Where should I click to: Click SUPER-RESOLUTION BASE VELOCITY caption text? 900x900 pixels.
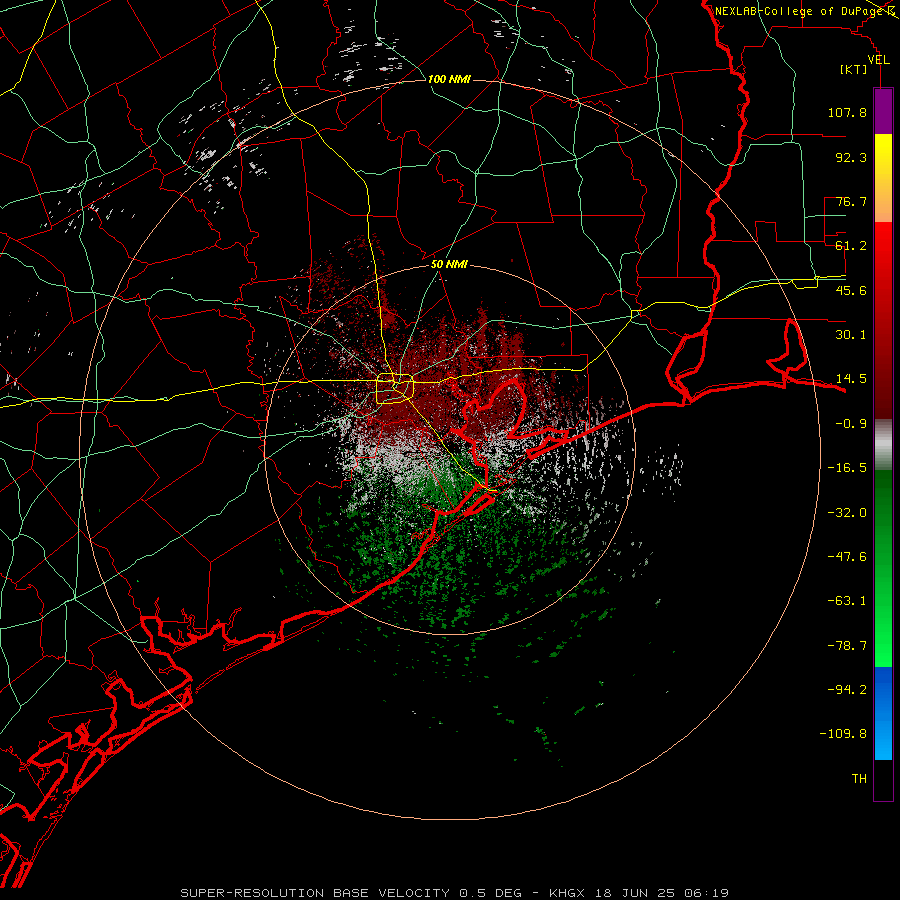(315, 893)
